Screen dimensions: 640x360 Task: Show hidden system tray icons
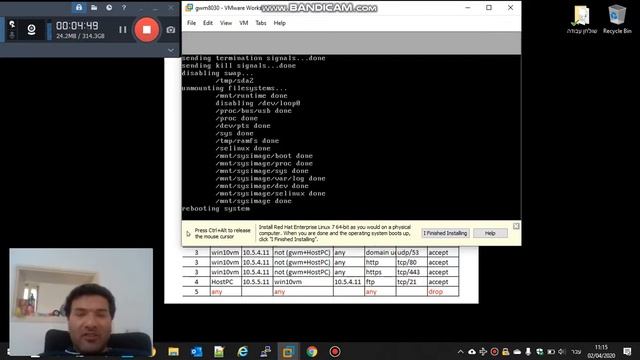click(x=460, y=351)
